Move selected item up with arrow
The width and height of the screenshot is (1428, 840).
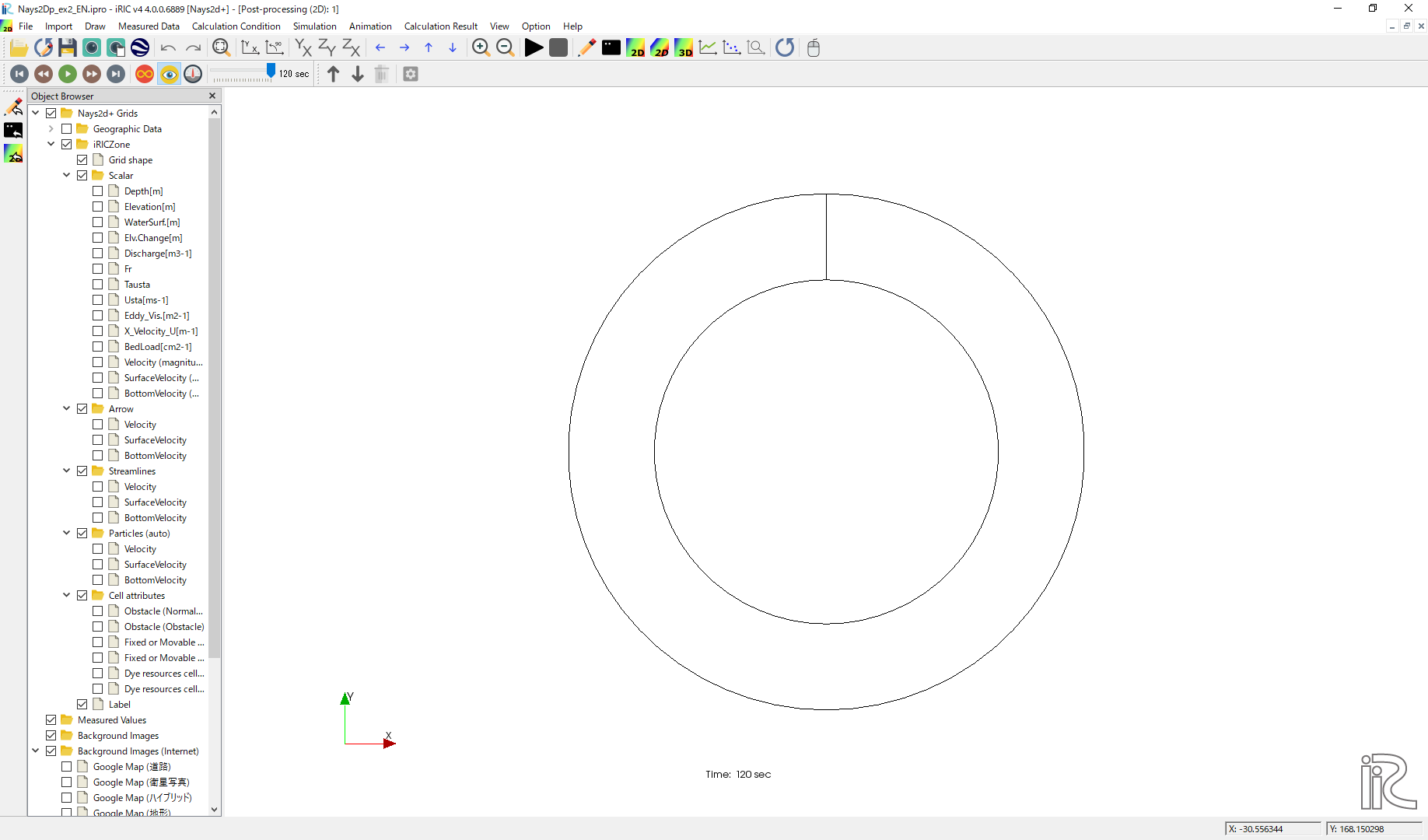[x=334, y=74]
